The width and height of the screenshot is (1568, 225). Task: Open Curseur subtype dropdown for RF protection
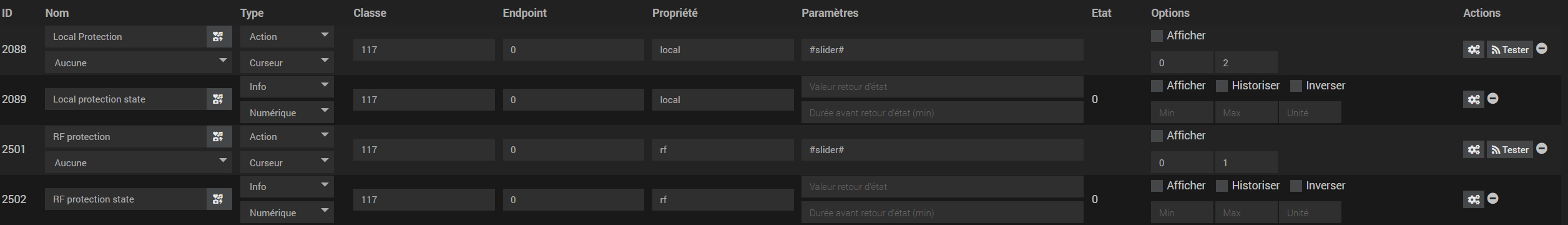pyautogui.click(x=287, y=162)
